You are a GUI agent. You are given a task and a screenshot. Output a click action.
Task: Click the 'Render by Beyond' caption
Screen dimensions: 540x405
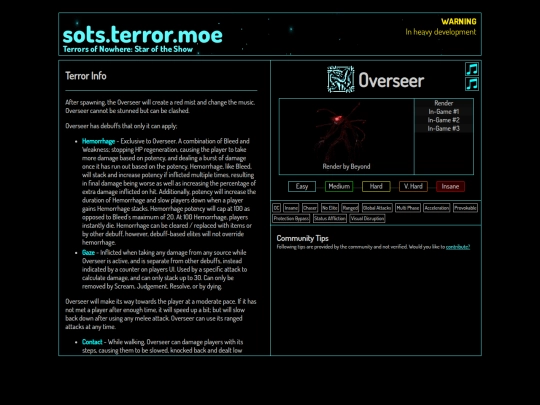(346, 166)
